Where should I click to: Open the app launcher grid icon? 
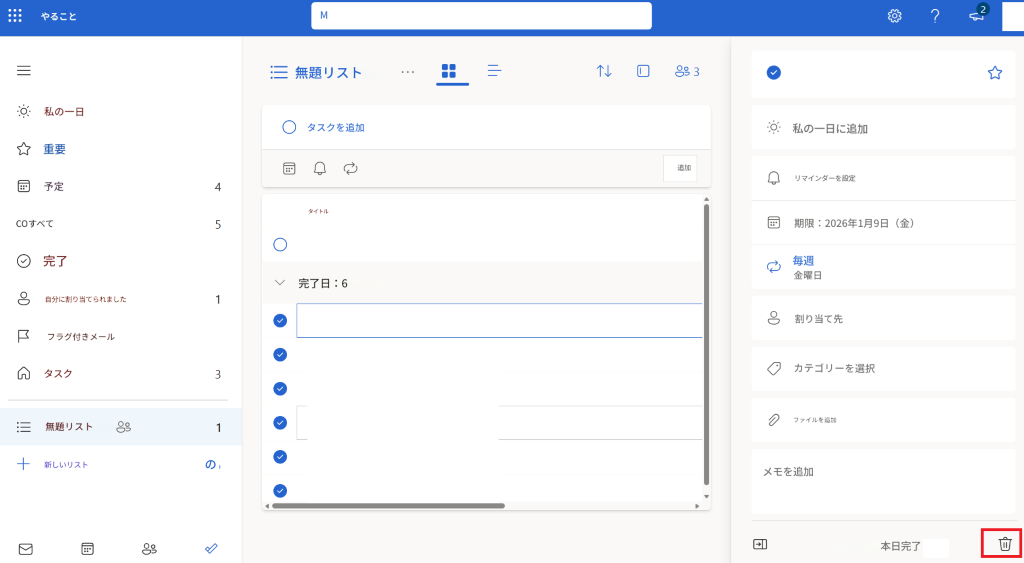(15, 16)
